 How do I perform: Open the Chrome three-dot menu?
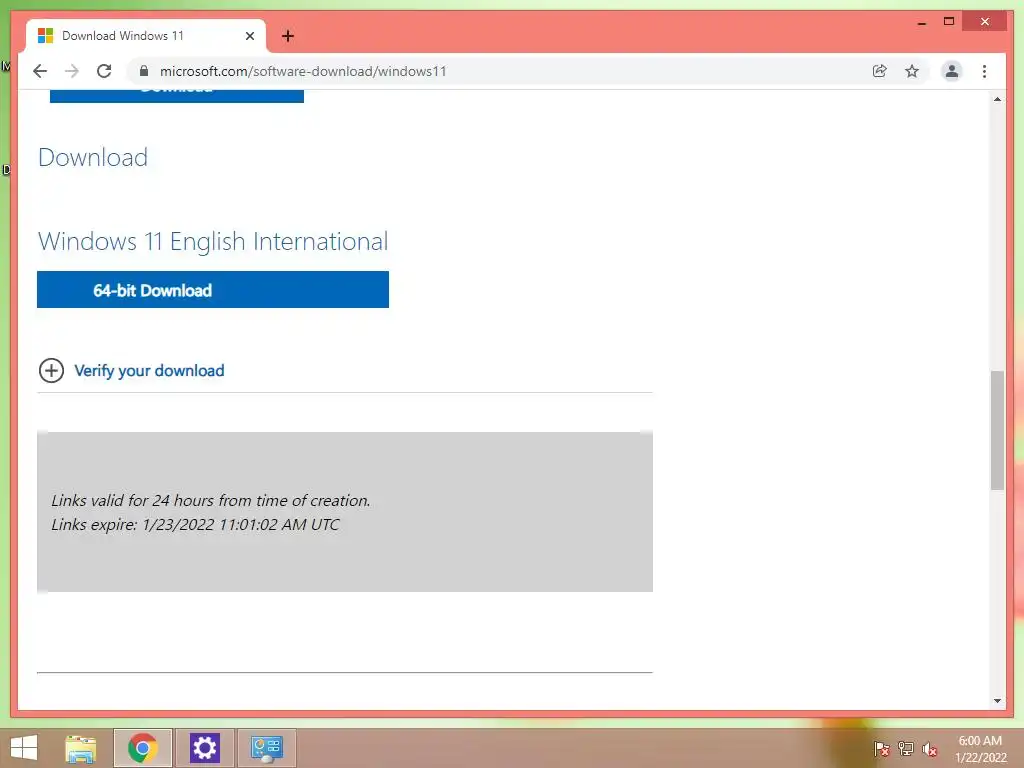(x=984, y=71)
